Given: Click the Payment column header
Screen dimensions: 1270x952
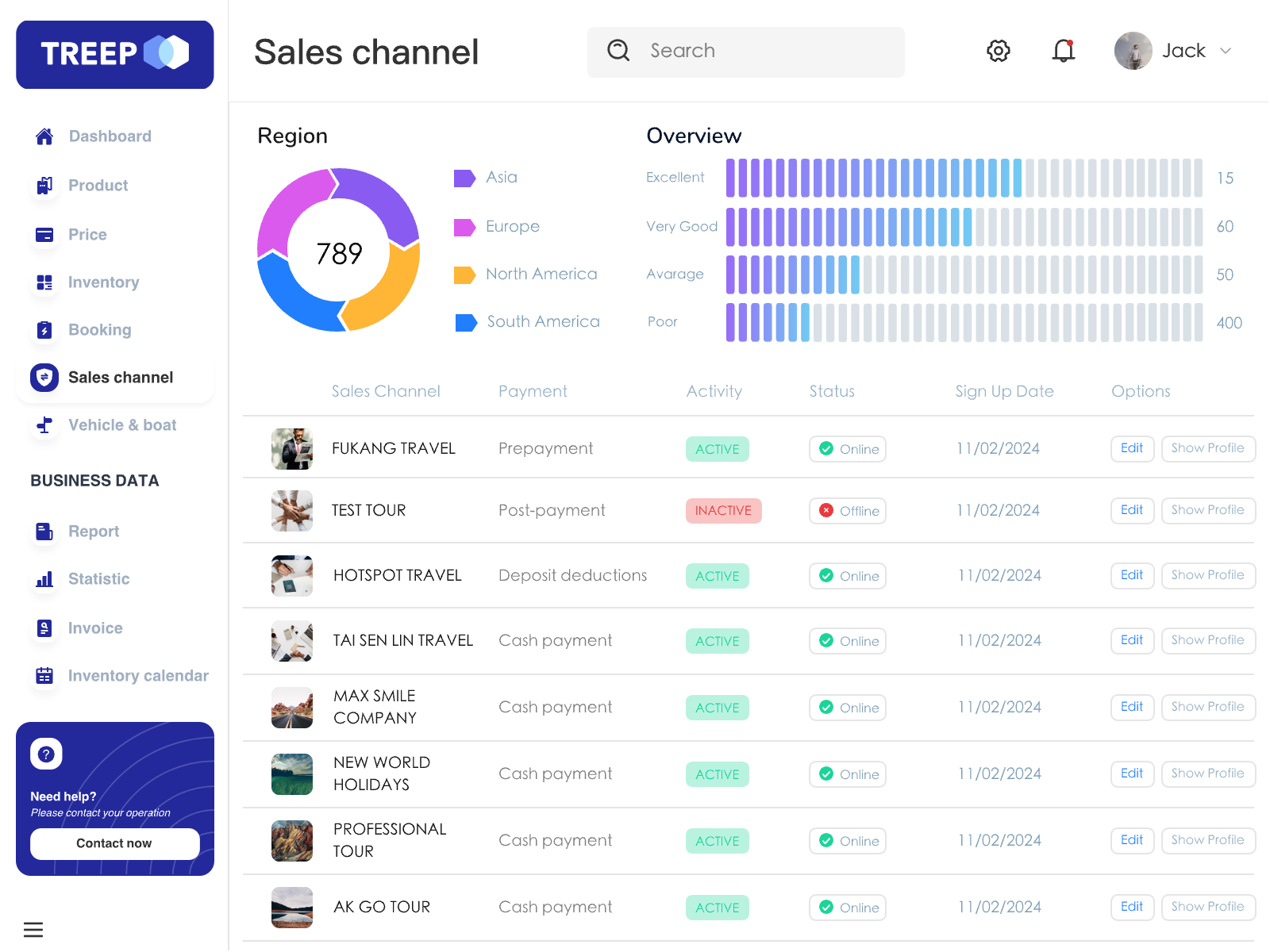Looking at the screenshot, I should click(533, 391).
